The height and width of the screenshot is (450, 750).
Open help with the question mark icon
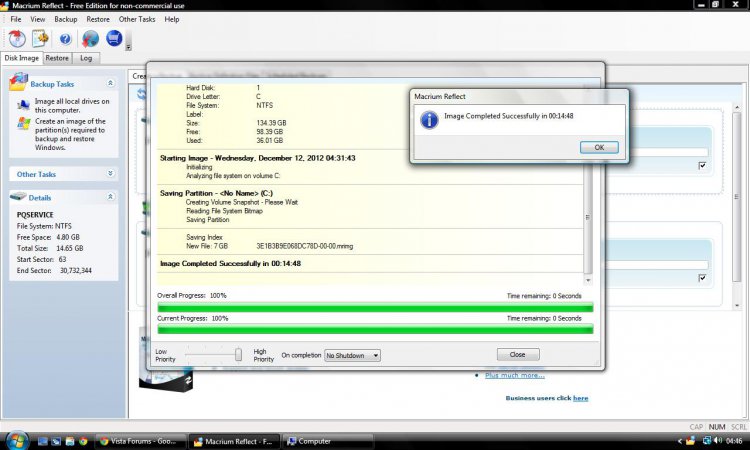pos(65,39)
